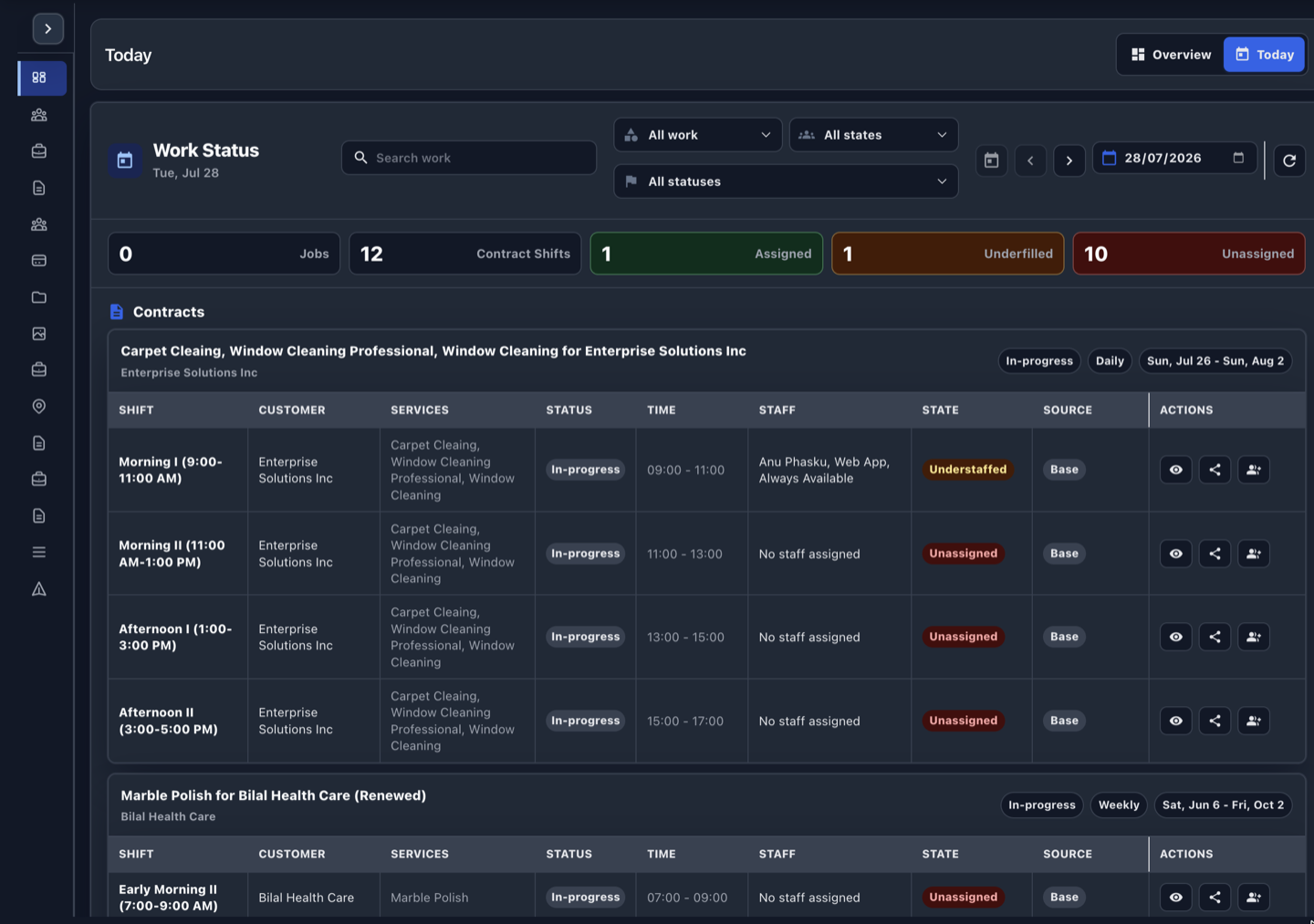Click the Understaffed state badge
Image resolution: width=1314 pixels, height=924 pixels.
pyautogui.click(x=967, y=470)
